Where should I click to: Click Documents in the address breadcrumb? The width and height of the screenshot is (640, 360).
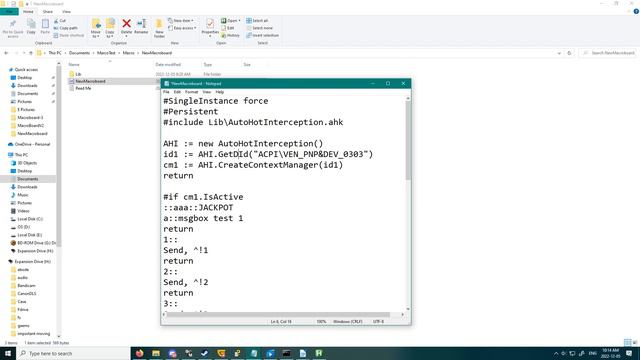pyautogui.click(x=79, y=53)
